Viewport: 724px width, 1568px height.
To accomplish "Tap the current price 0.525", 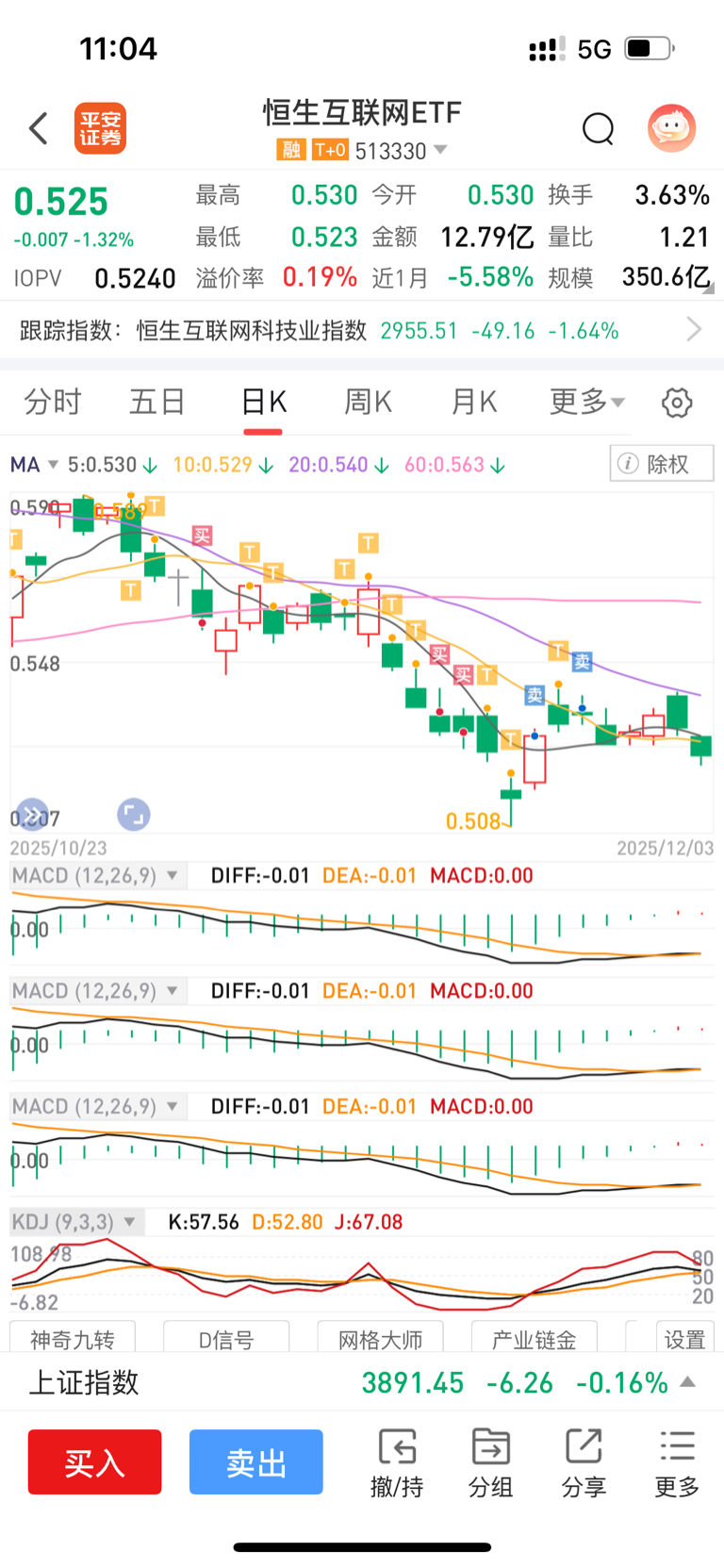I will (x=61, y=202).
